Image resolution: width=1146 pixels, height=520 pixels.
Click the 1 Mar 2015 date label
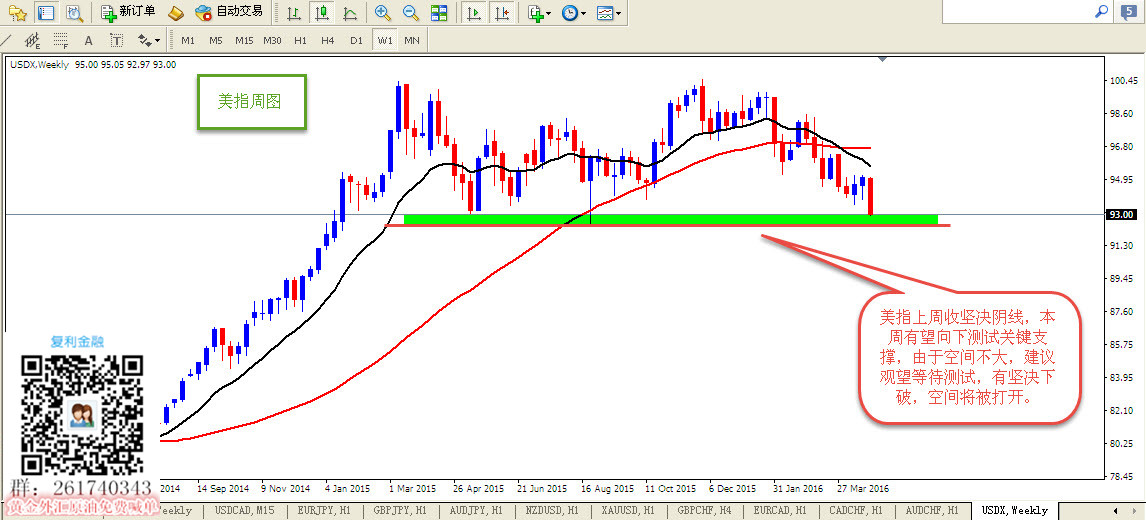tap(411, 488)
